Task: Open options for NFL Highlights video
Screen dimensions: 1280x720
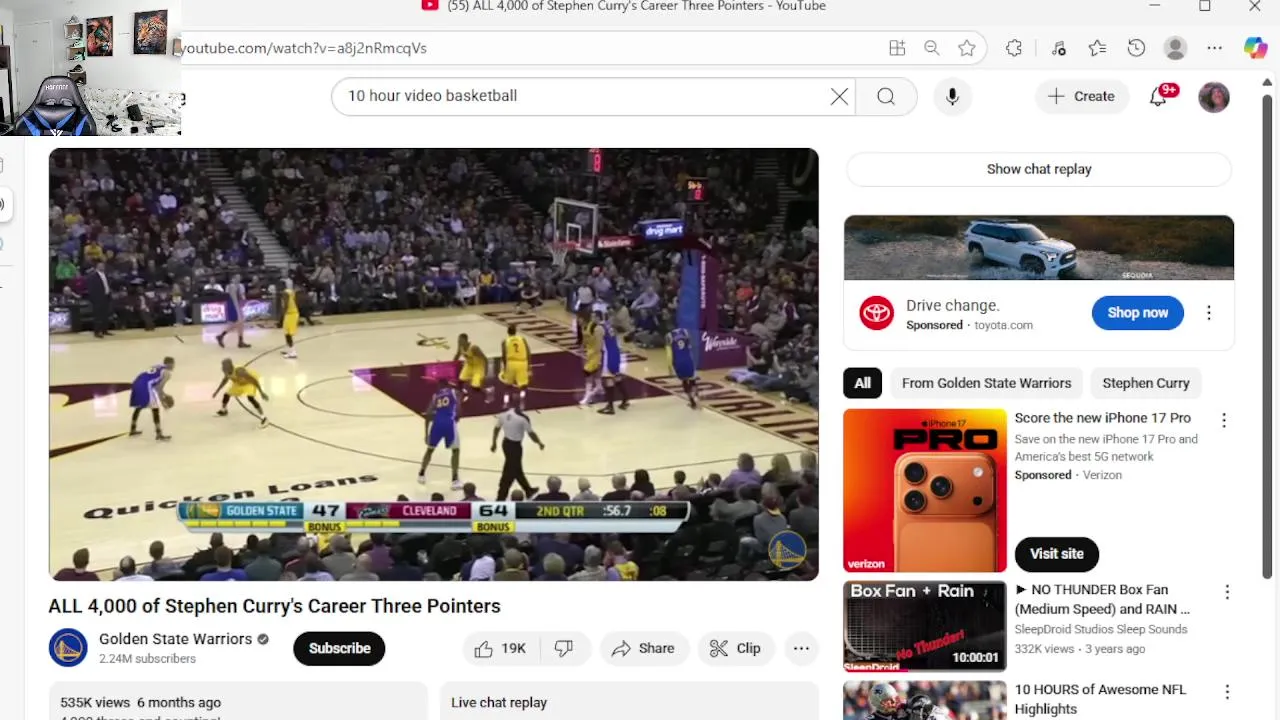Action: pos(1227,692)
